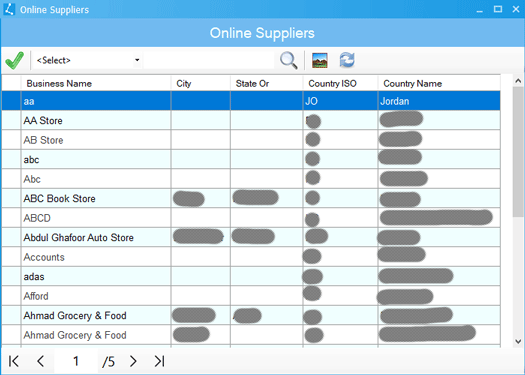Sort by State Or column header
This screenshot has height=375, width=525.
click(267, 83)
